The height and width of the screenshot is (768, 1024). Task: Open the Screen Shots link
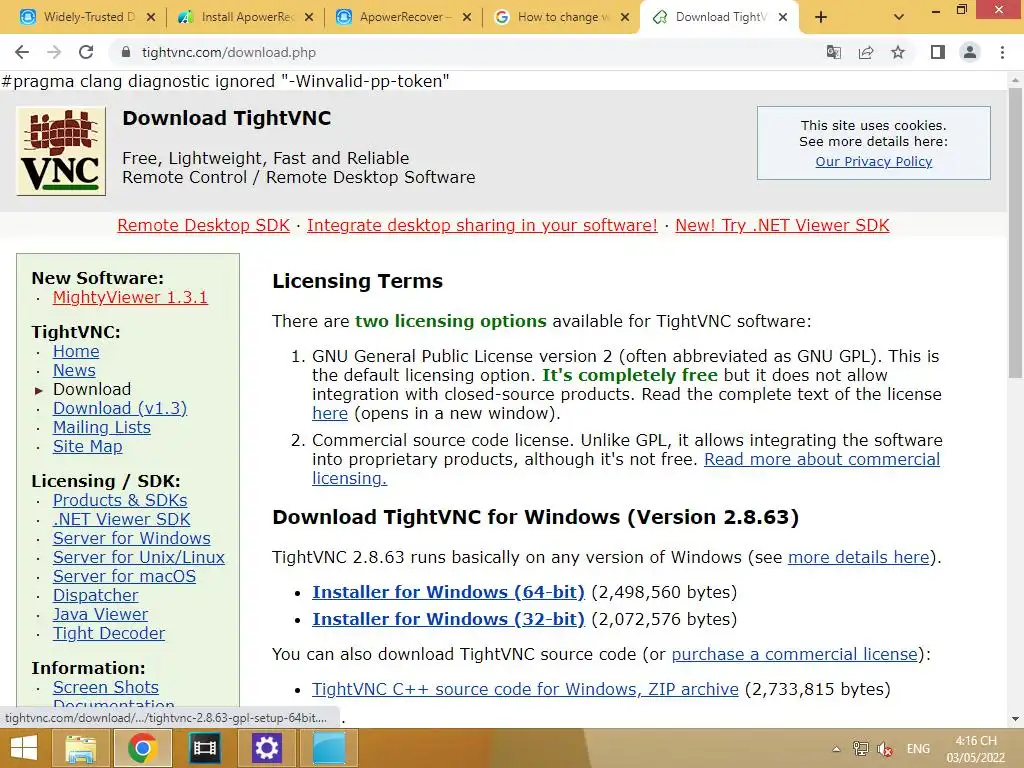click(x=106, y=687)
